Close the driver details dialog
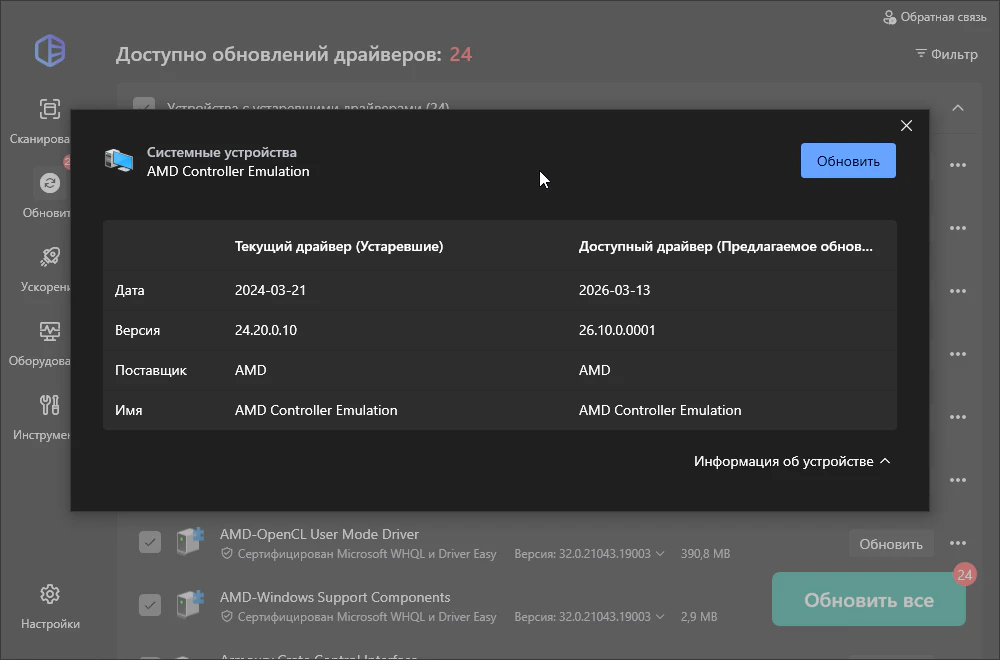Screen dimensions: 1000x660 (906, 126)
